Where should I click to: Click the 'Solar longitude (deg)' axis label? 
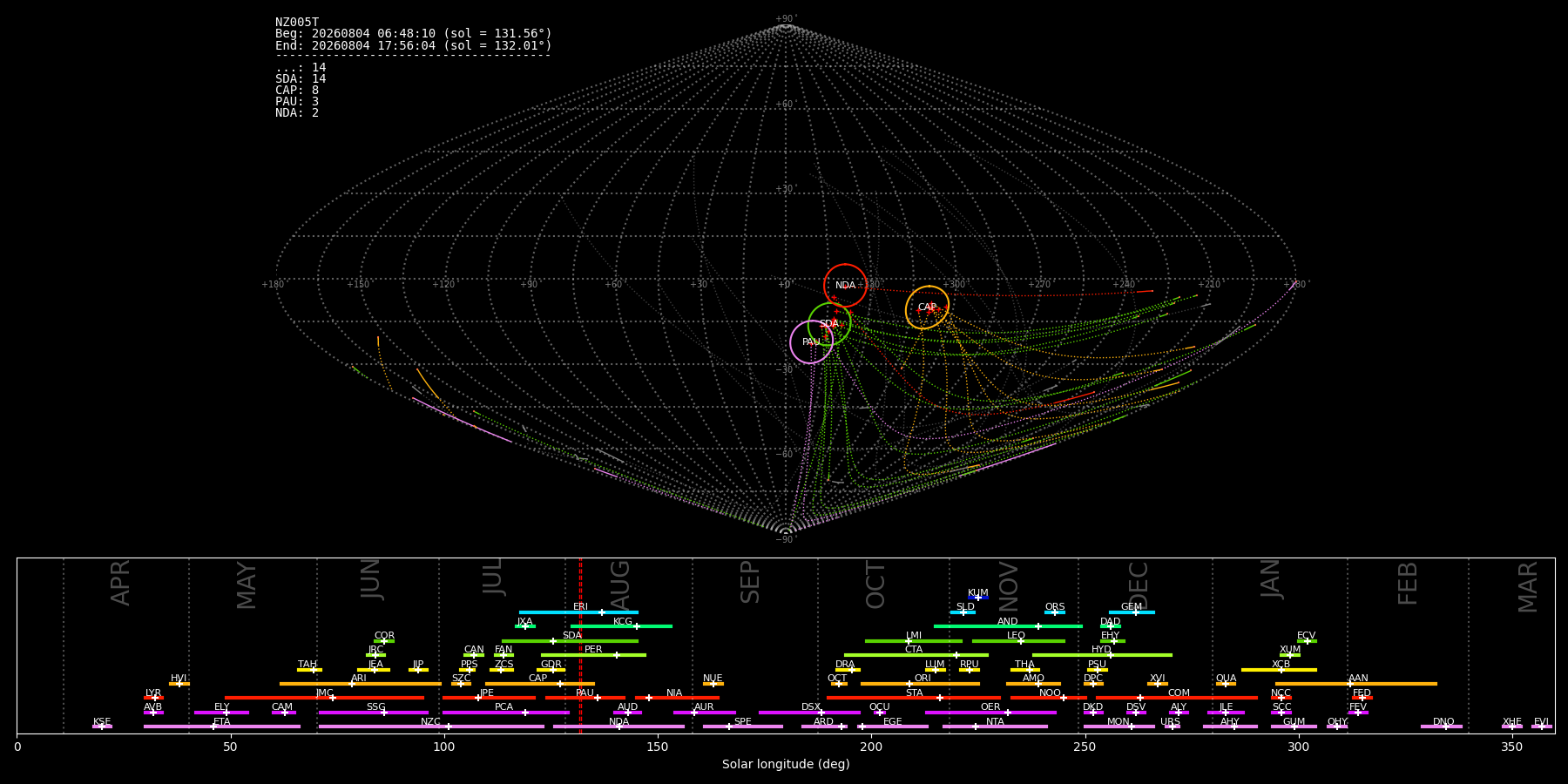pos(786,764)
